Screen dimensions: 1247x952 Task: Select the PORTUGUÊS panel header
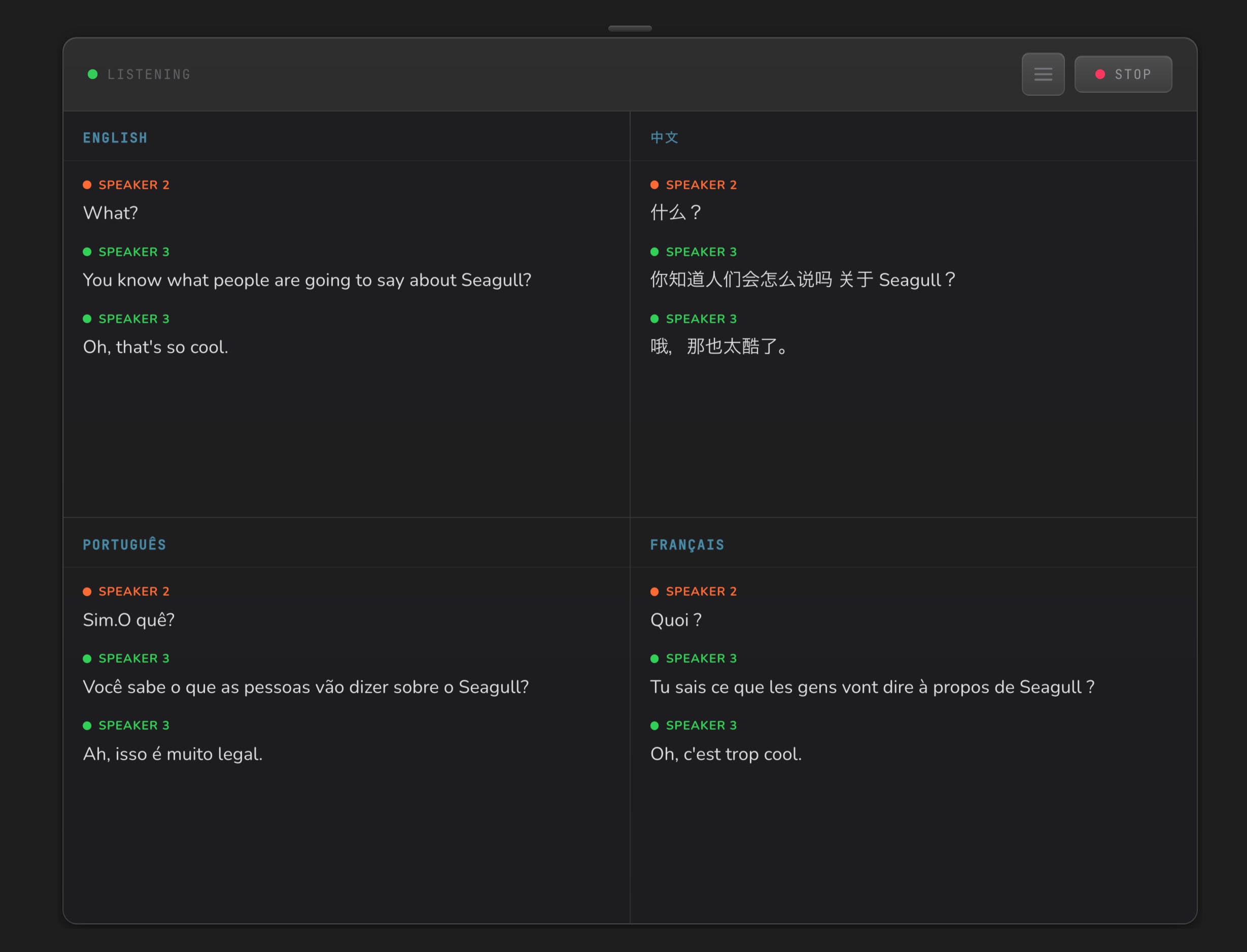tap(125, 545)
